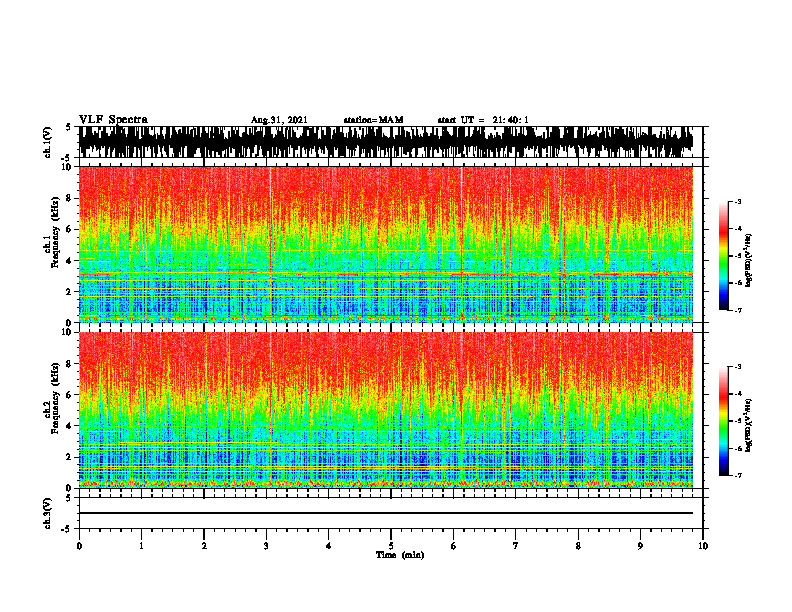Click the "2" kHz tick on ch.1 spectrogram
The height and width of the screenshot is (612, 792).
[x=70, y=292]
